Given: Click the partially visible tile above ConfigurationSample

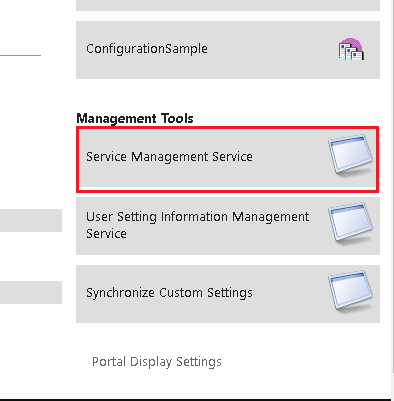Looking at the screenshot, I should [x=228, y=5].
